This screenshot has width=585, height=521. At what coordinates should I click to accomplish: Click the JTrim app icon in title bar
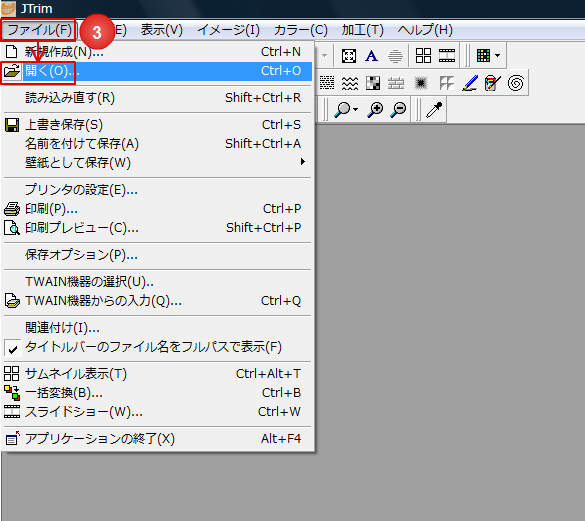(8, 8)
